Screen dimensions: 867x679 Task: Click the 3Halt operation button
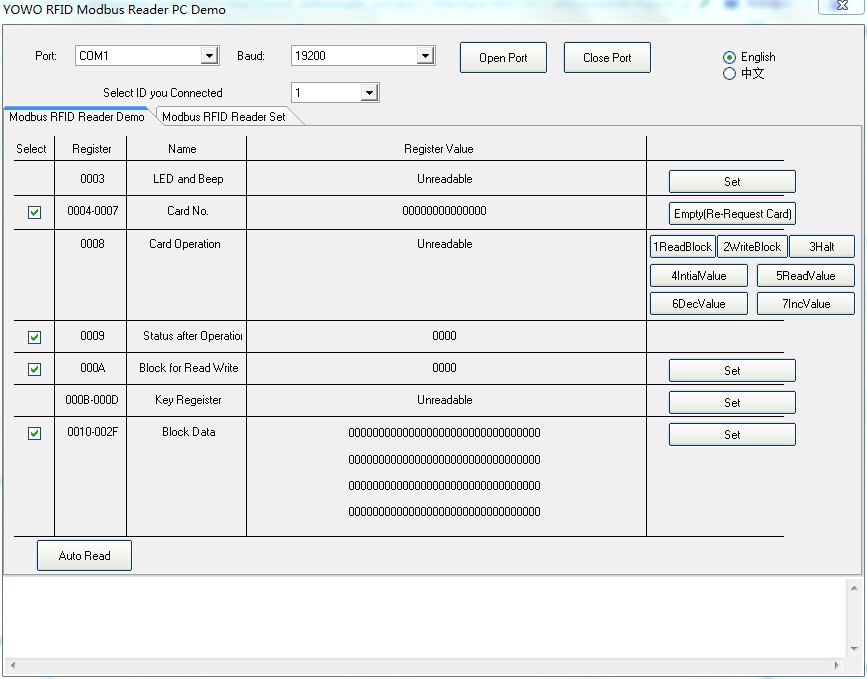pos(821,247)
